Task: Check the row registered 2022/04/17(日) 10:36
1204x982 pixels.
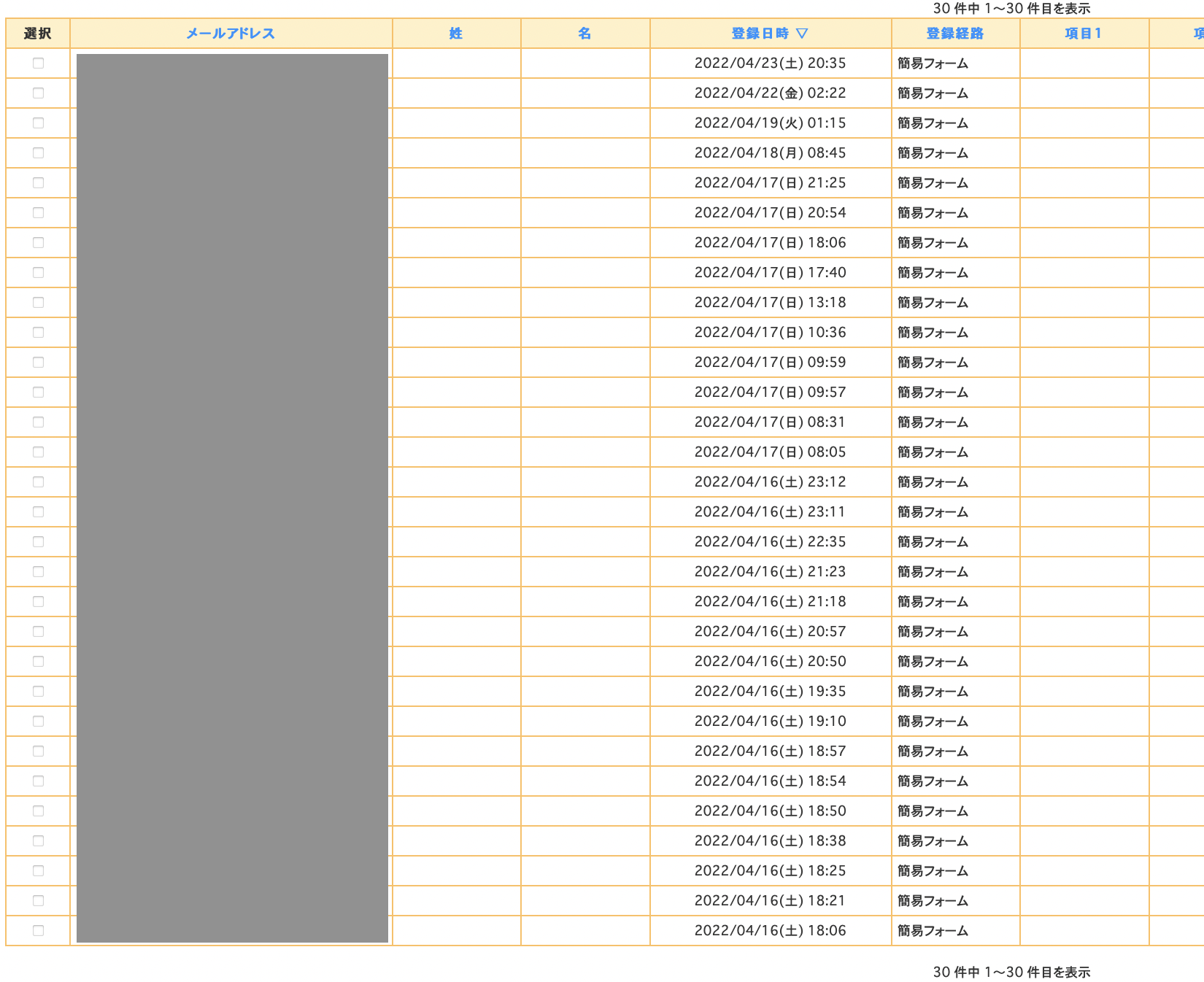Action: (39, 333)
